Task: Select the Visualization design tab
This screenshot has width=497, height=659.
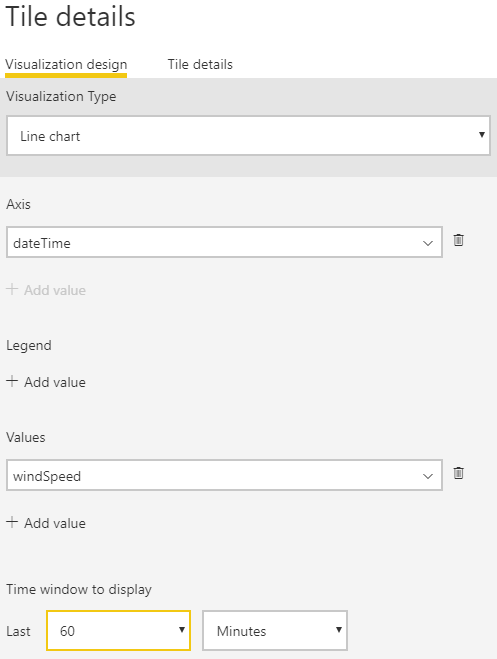Action: pyautogui.click(x=66, y=64)
